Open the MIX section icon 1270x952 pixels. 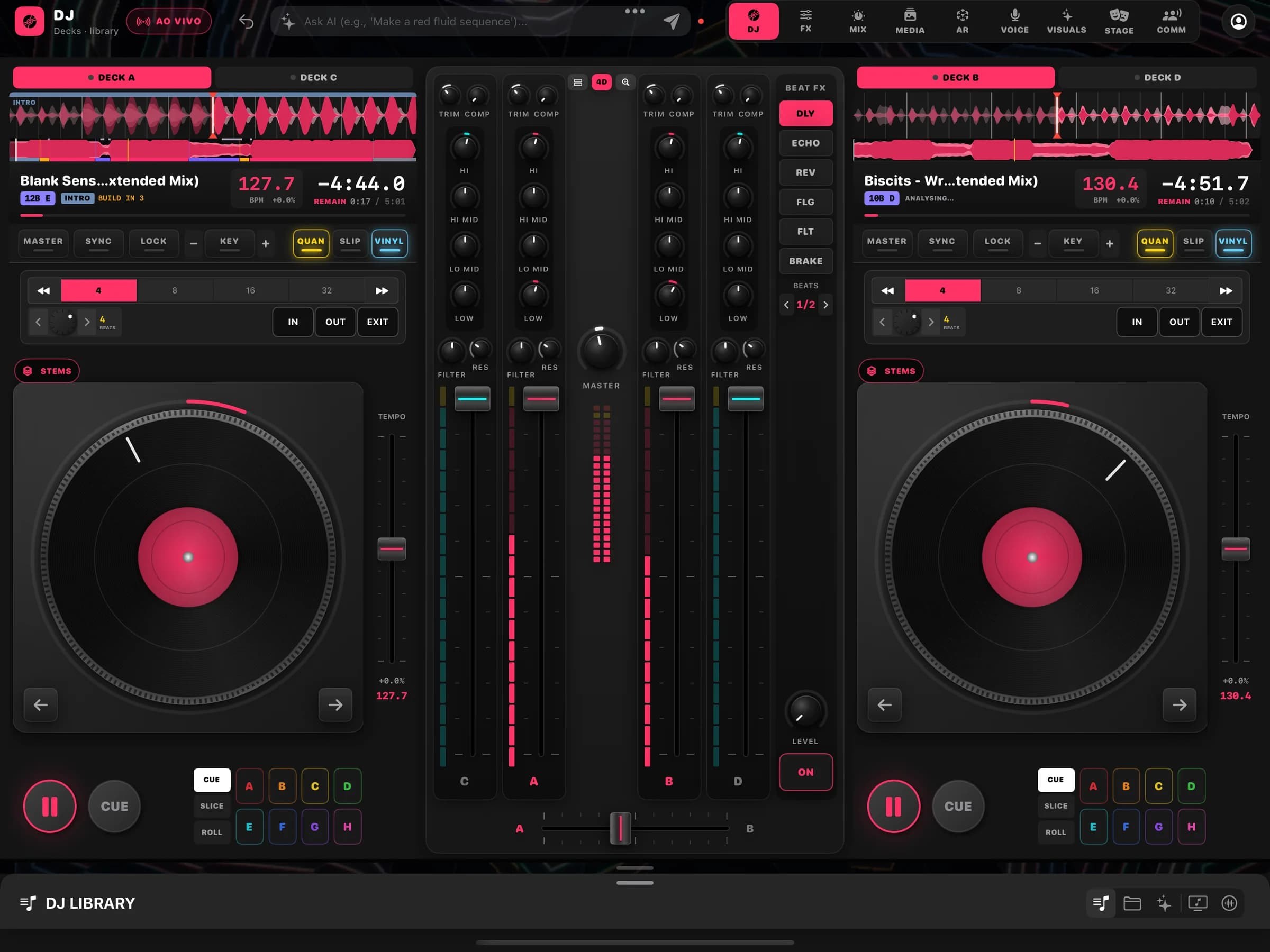(858, 21)
